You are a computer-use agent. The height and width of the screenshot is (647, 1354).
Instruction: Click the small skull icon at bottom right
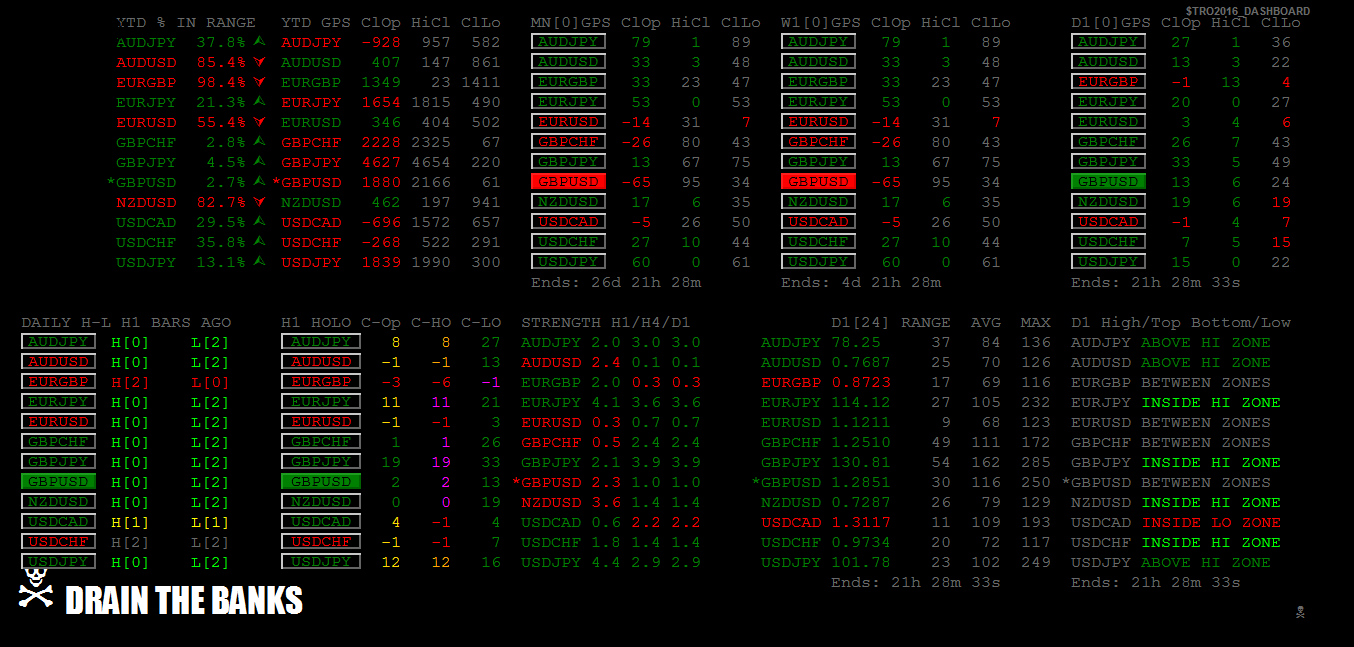click(x=1299, y=612)
